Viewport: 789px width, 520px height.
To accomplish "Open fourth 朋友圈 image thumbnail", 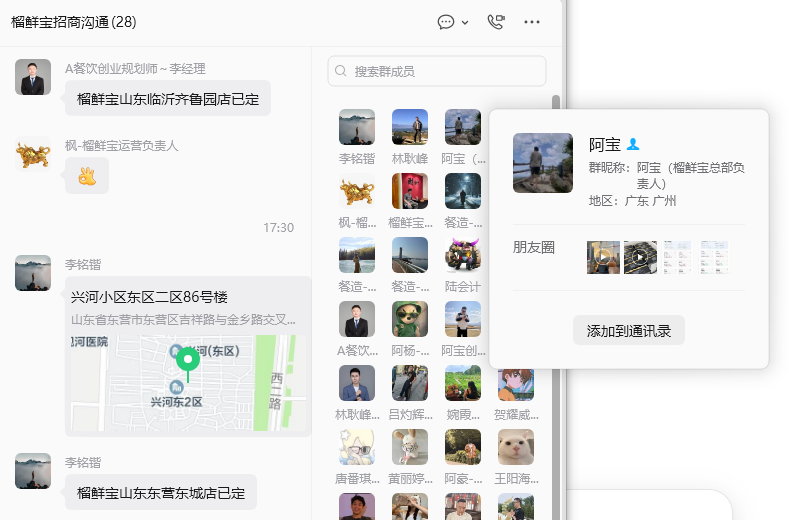I will pyautogui.click(x=714, y=257).
